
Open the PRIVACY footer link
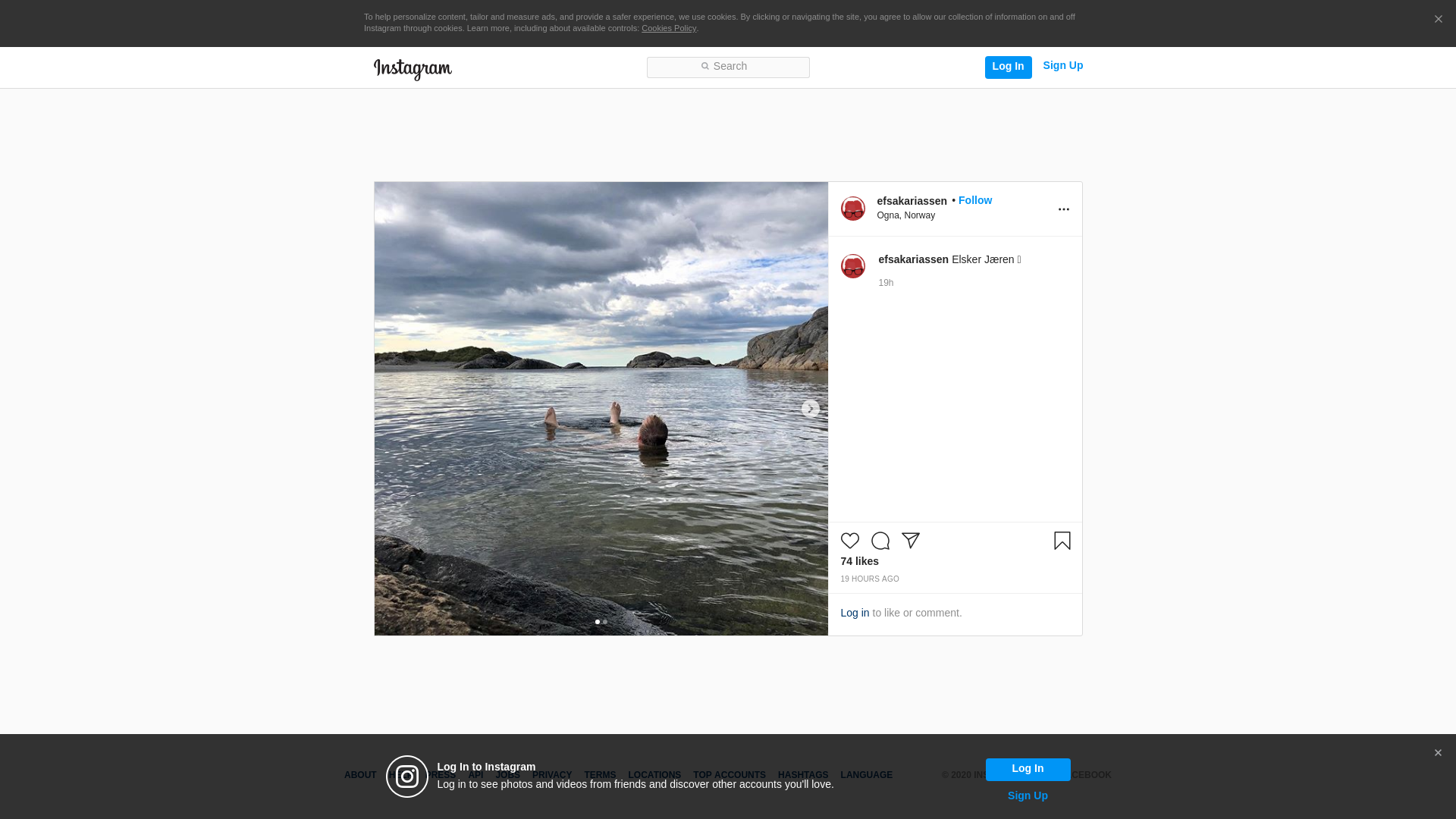(x=552, y=775)
